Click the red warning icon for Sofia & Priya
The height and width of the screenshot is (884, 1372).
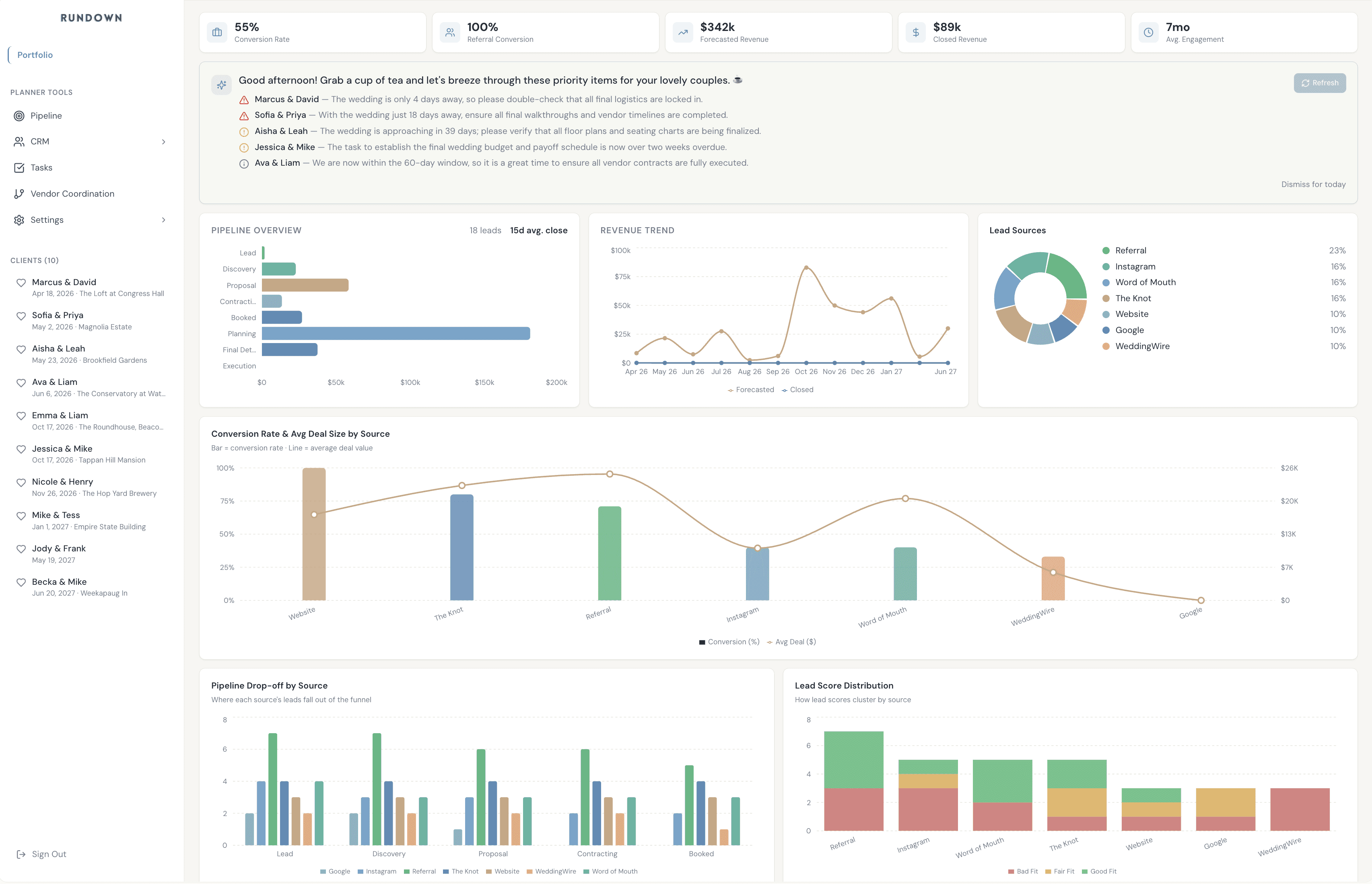pos(244,115)
